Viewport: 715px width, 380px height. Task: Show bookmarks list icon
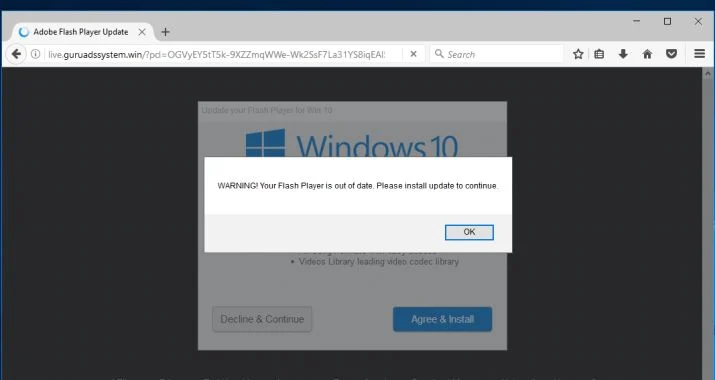599,54
